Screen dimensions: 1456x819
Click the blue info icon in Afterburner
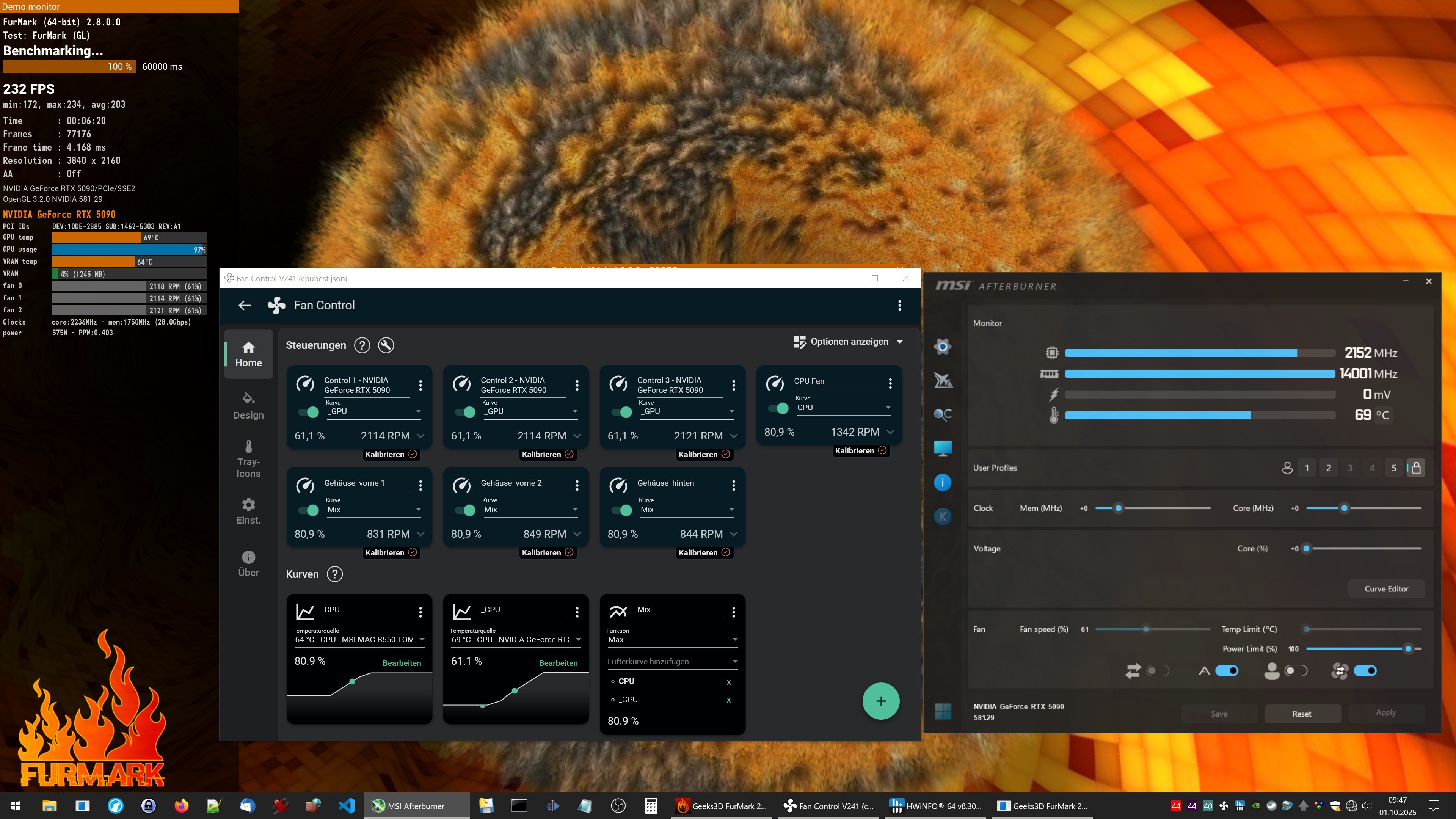(942, 482)
